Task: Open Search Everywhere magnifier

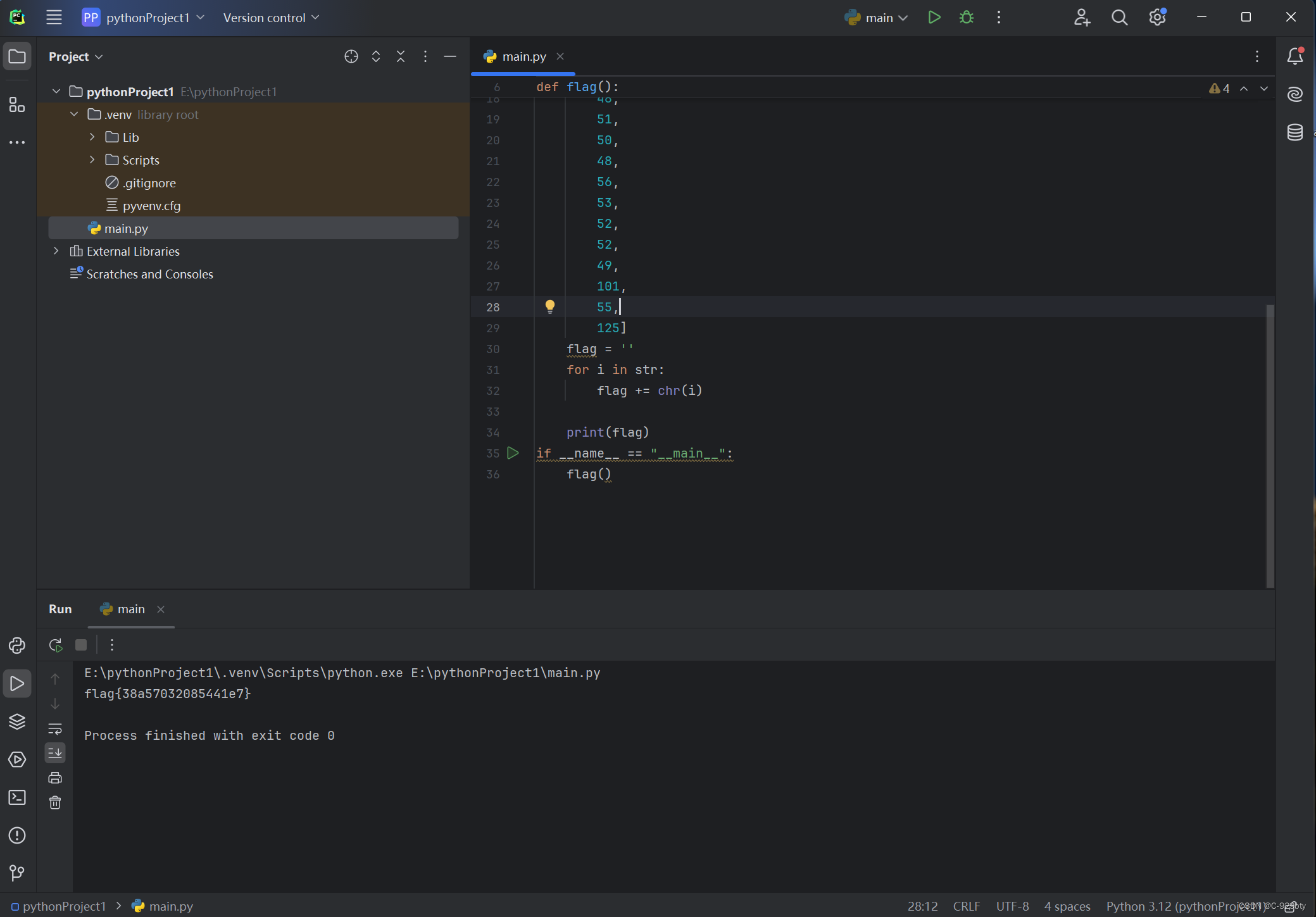Action: tap(1119, 18)
